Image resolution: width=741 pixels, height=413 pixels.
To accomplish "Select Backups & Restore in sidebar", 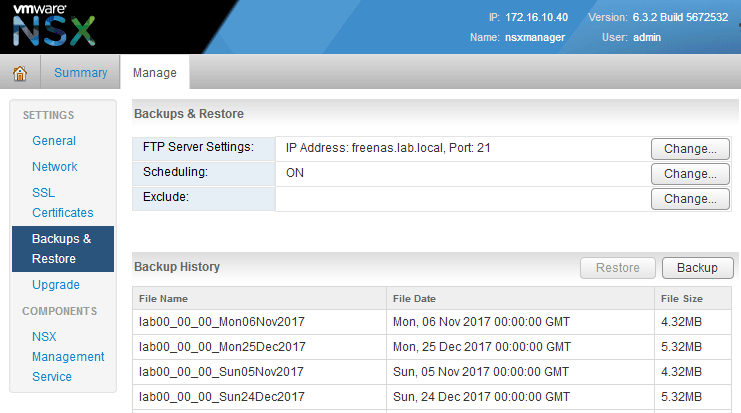I will [62, 249].
